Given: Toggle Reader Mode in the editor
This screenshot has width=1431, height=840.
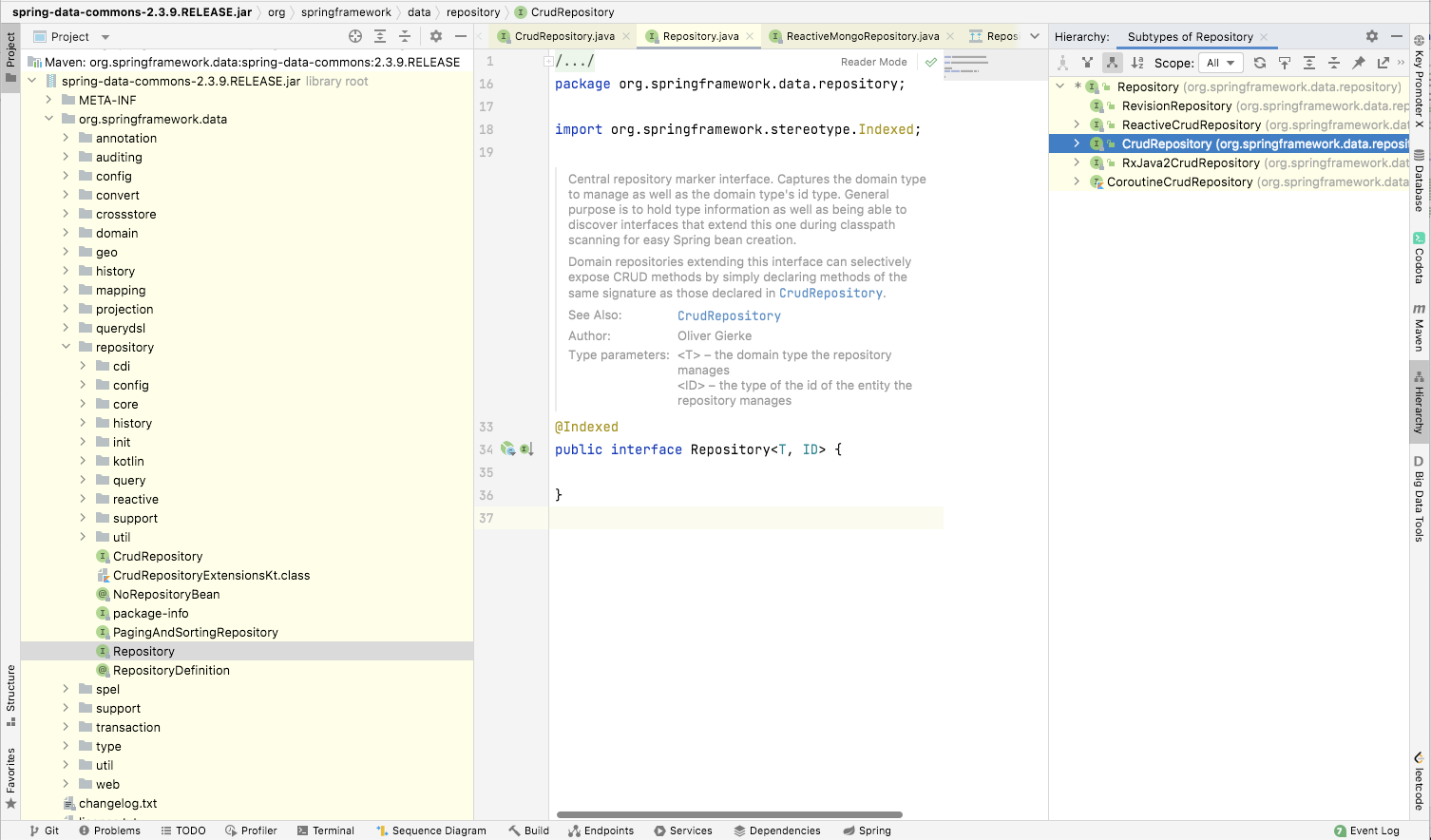Looking at the screenshot, I should point(873,62).
